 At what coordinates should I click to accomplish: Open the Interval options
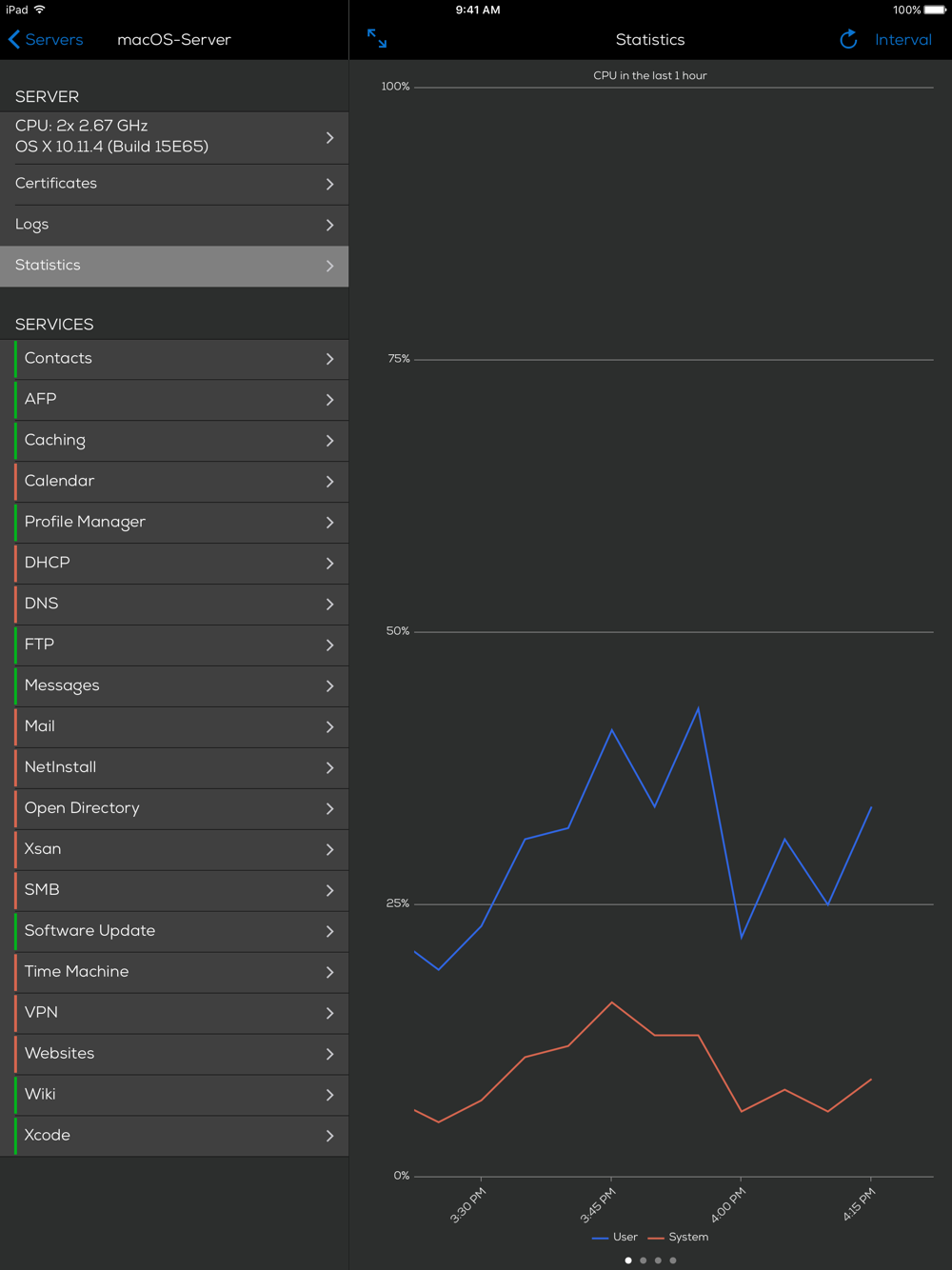click(902, 40)
